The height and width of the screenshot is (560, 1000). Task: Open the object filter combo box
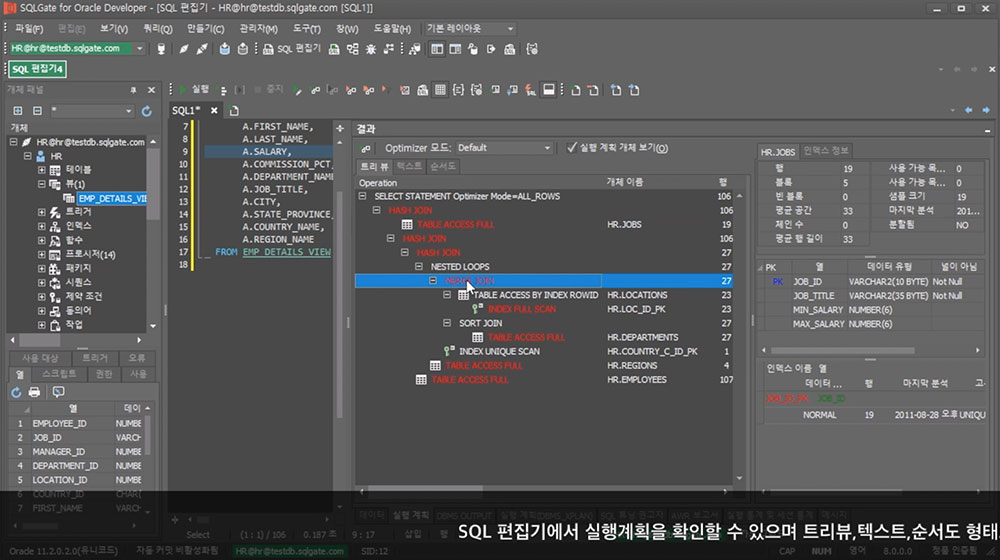[92, 110]
